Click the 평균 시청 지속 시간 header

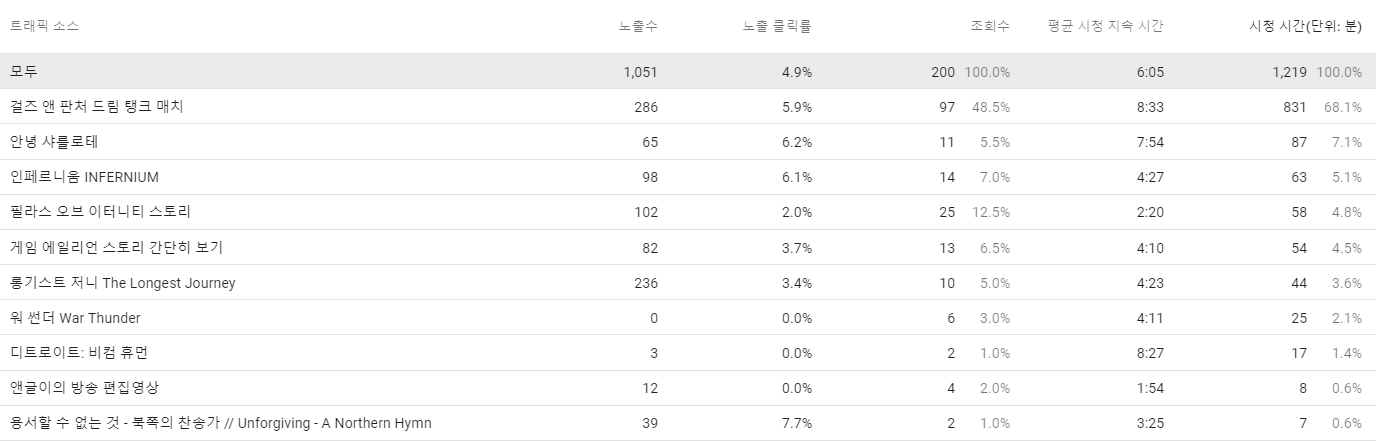pyautogui.click(x=1105, y=26)
